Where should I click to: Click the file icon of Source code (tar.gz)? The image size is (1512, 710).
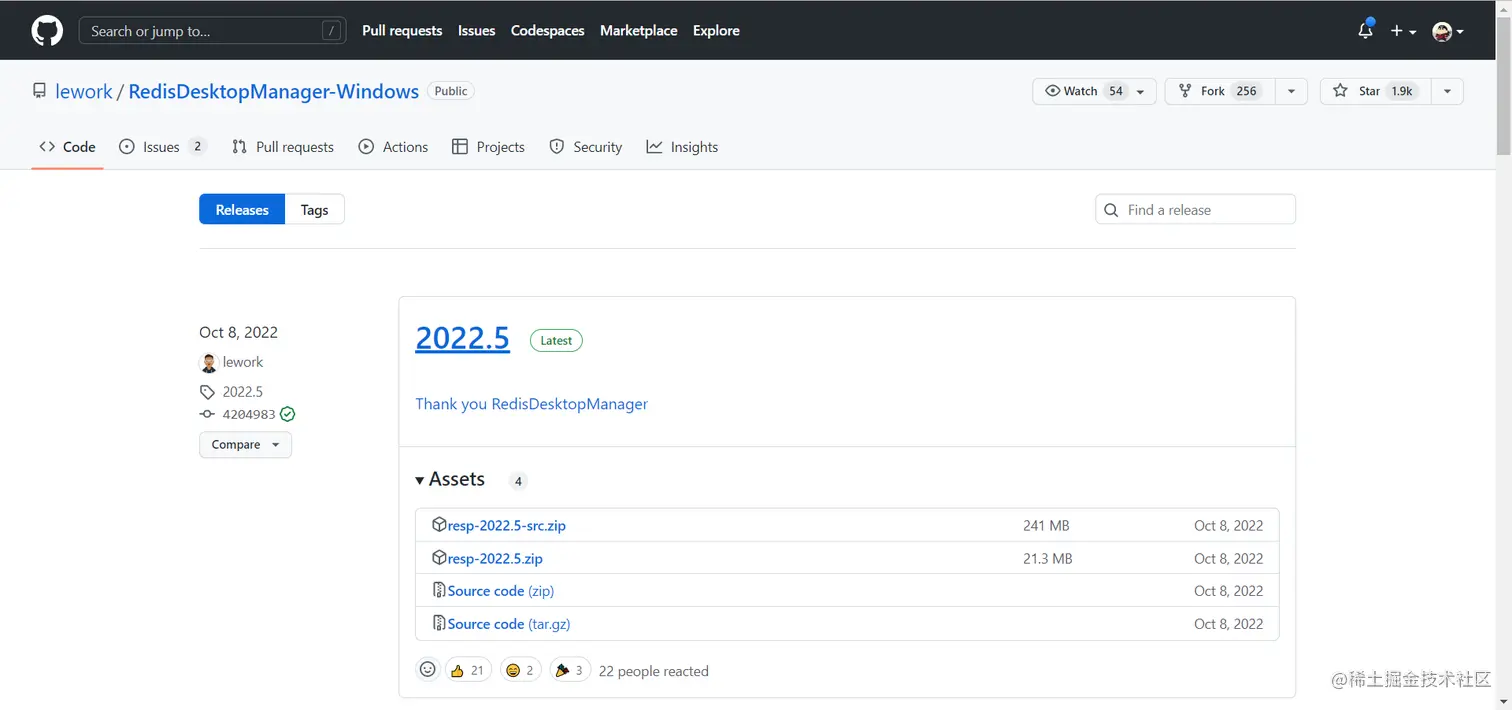439,623
